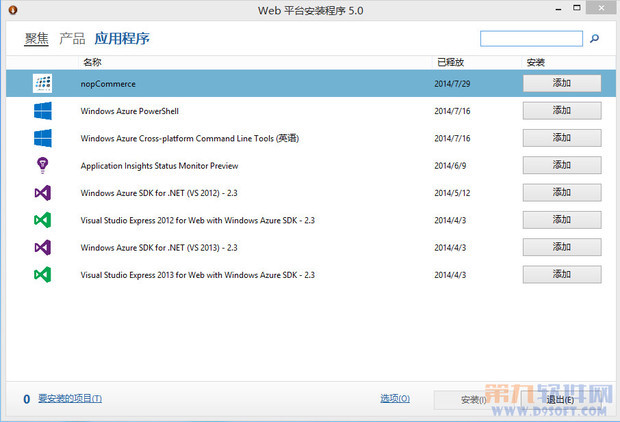Click the 2014/6/9 release date
620x422 pixels.
450,166
